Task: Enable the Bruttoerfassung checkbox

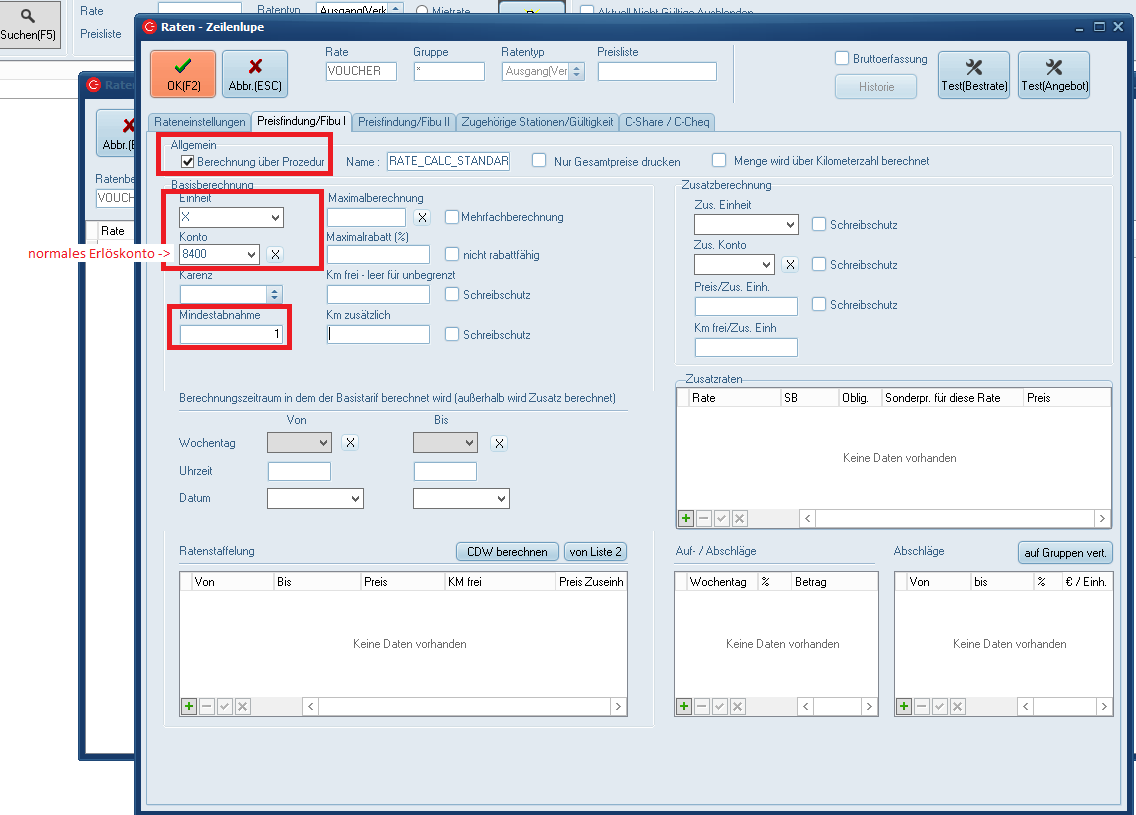Action: pos(842,59)
